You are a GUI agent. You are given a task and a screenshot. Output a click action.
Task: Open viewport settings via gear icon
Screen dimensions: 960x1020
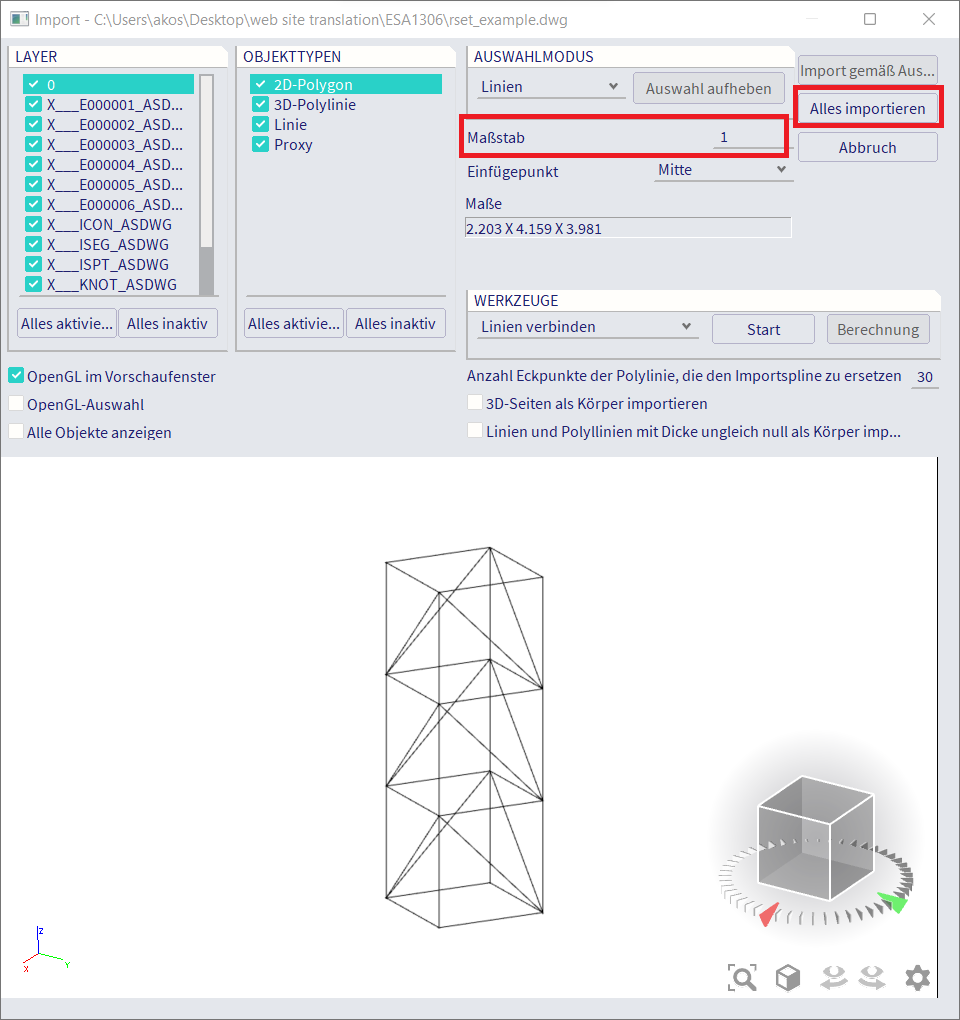point(917,977)
